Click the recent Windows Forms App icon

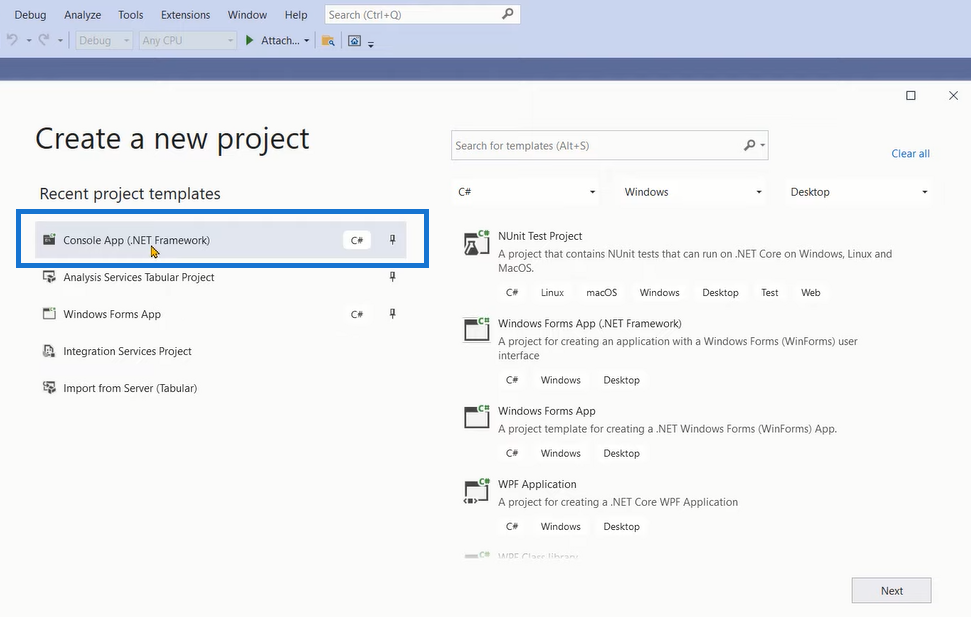(x=49, y=313)
